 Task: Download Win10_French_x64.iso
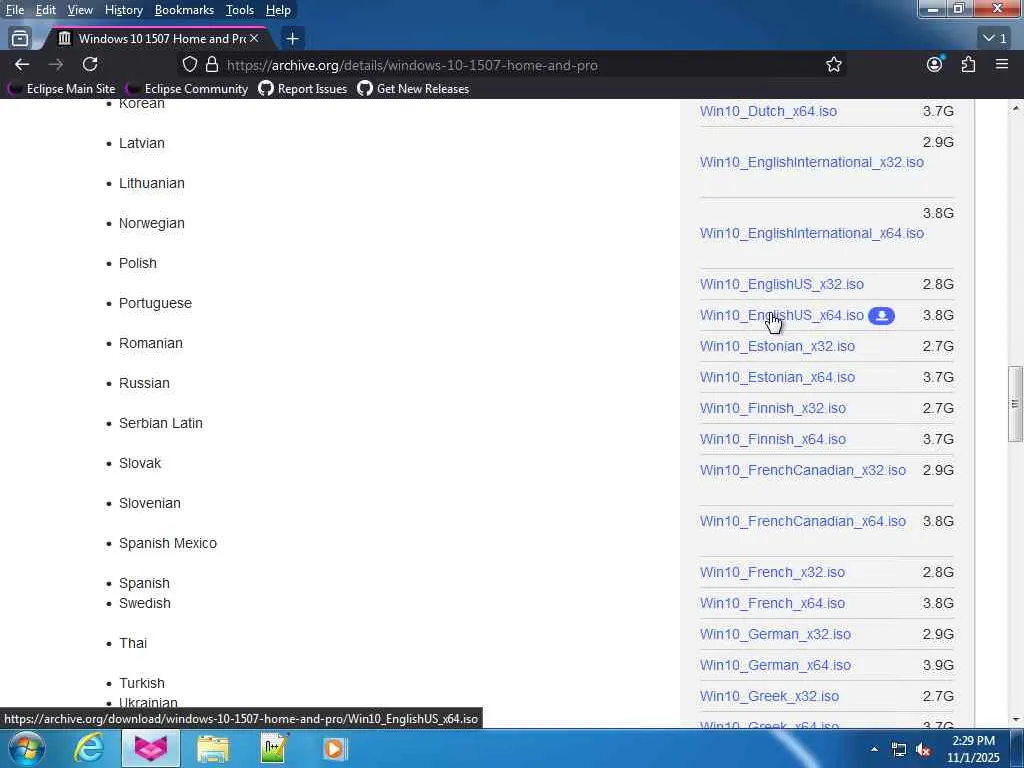pos(772,603)
